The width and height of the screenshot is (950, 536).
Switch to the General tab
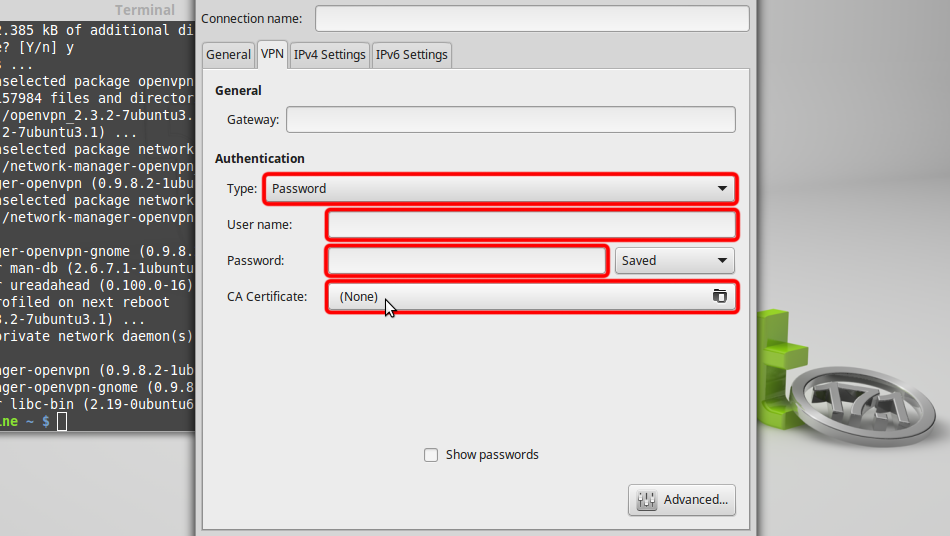point(228,55)
